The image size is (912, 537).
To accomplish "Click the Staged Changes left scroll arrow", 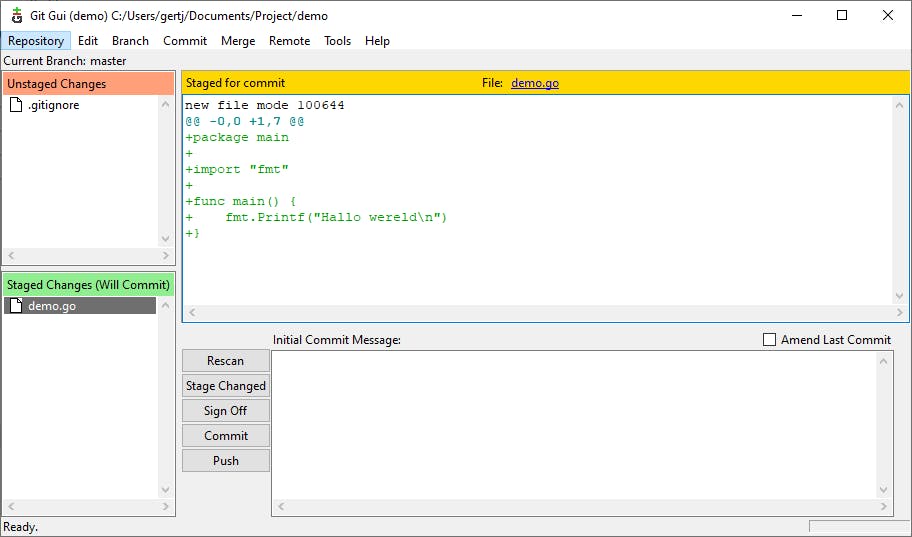I will (11, 507).
